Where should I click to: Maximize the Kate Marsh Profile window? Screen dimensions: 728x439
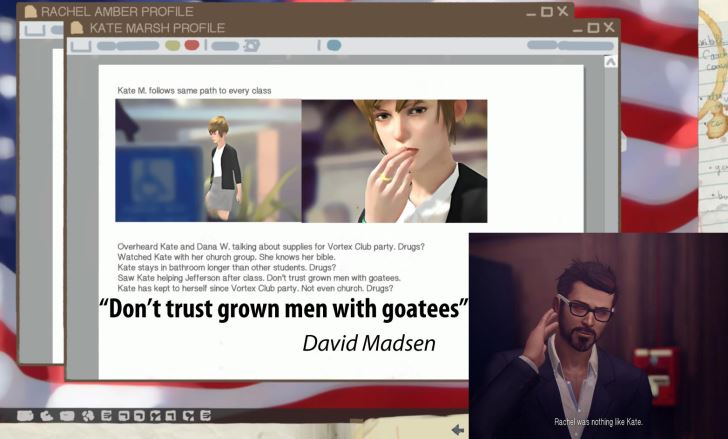point(593,28)
